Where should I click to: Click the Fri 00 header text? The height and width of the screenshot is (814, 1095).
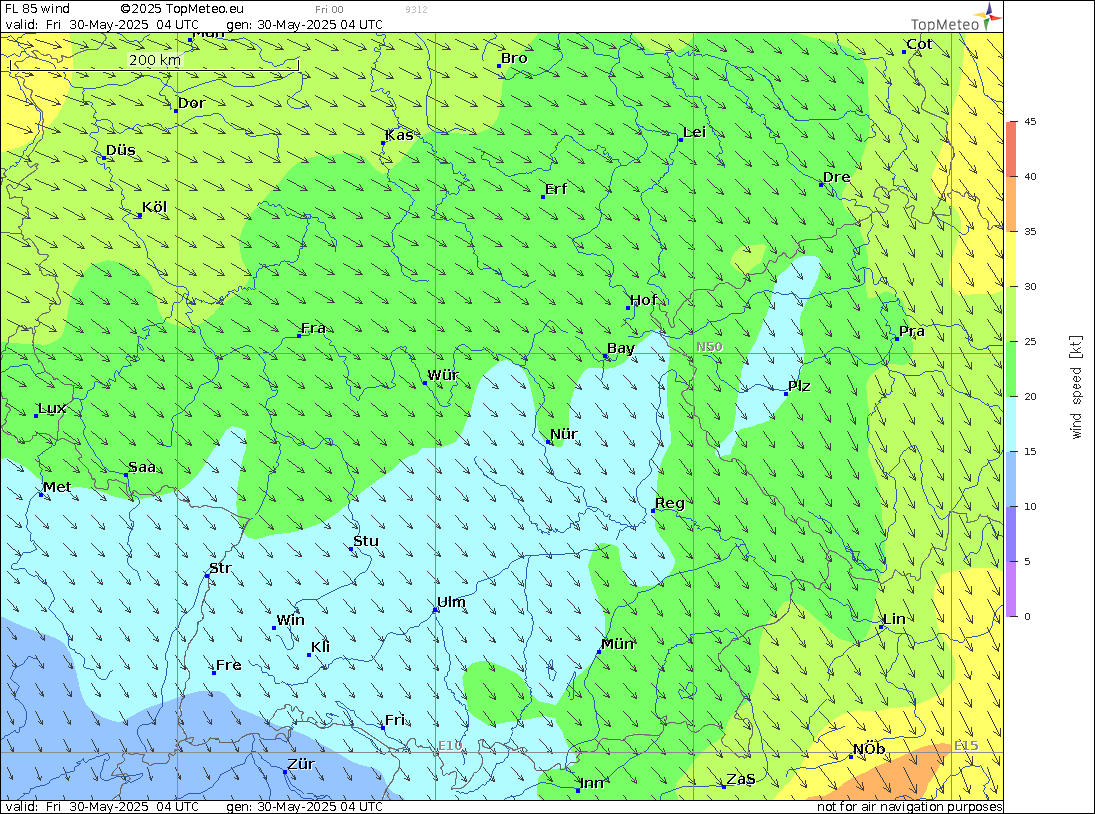329,10
